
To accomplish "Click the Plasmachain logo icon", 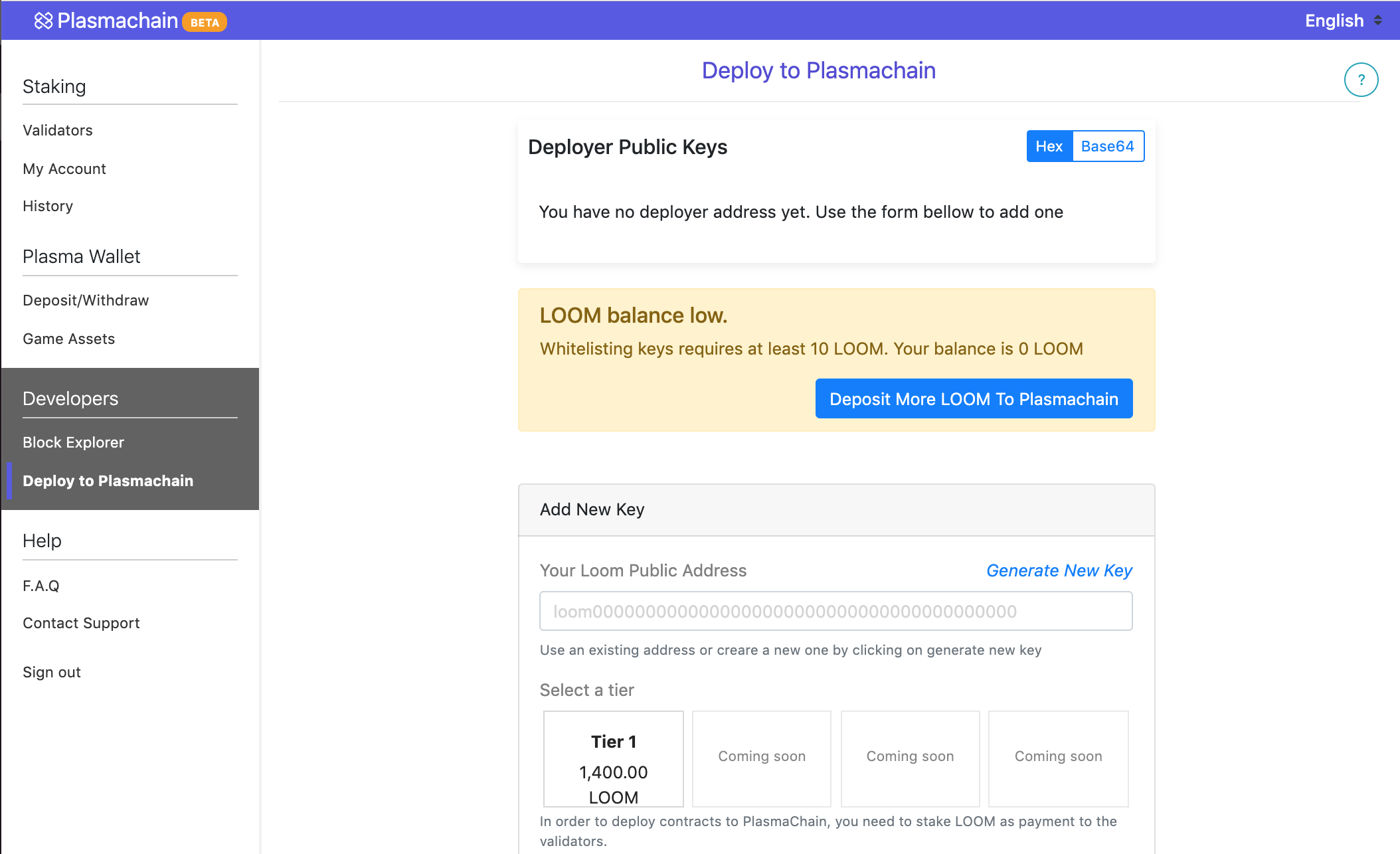I will click(x=43, y=21).
